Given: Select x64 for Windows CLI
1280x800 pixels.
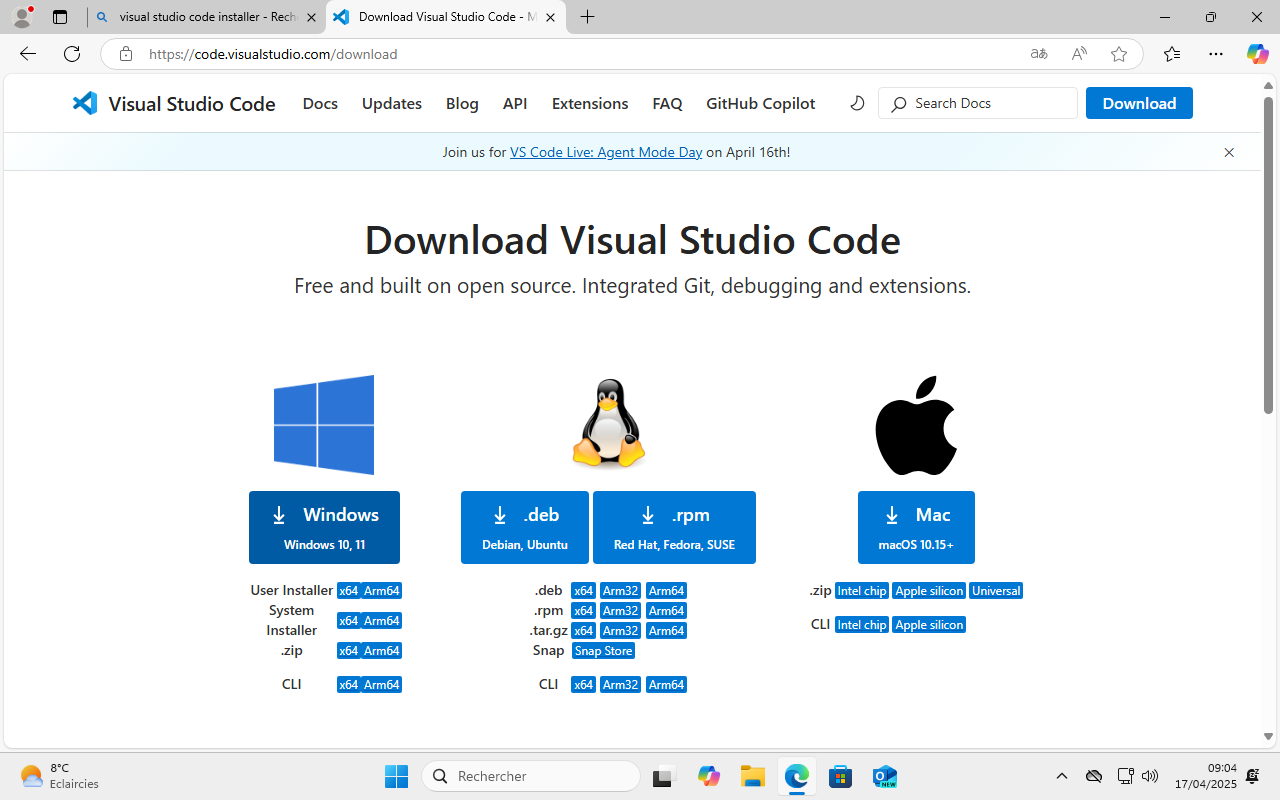Looking at the screenshot, I should pos(348,685).
